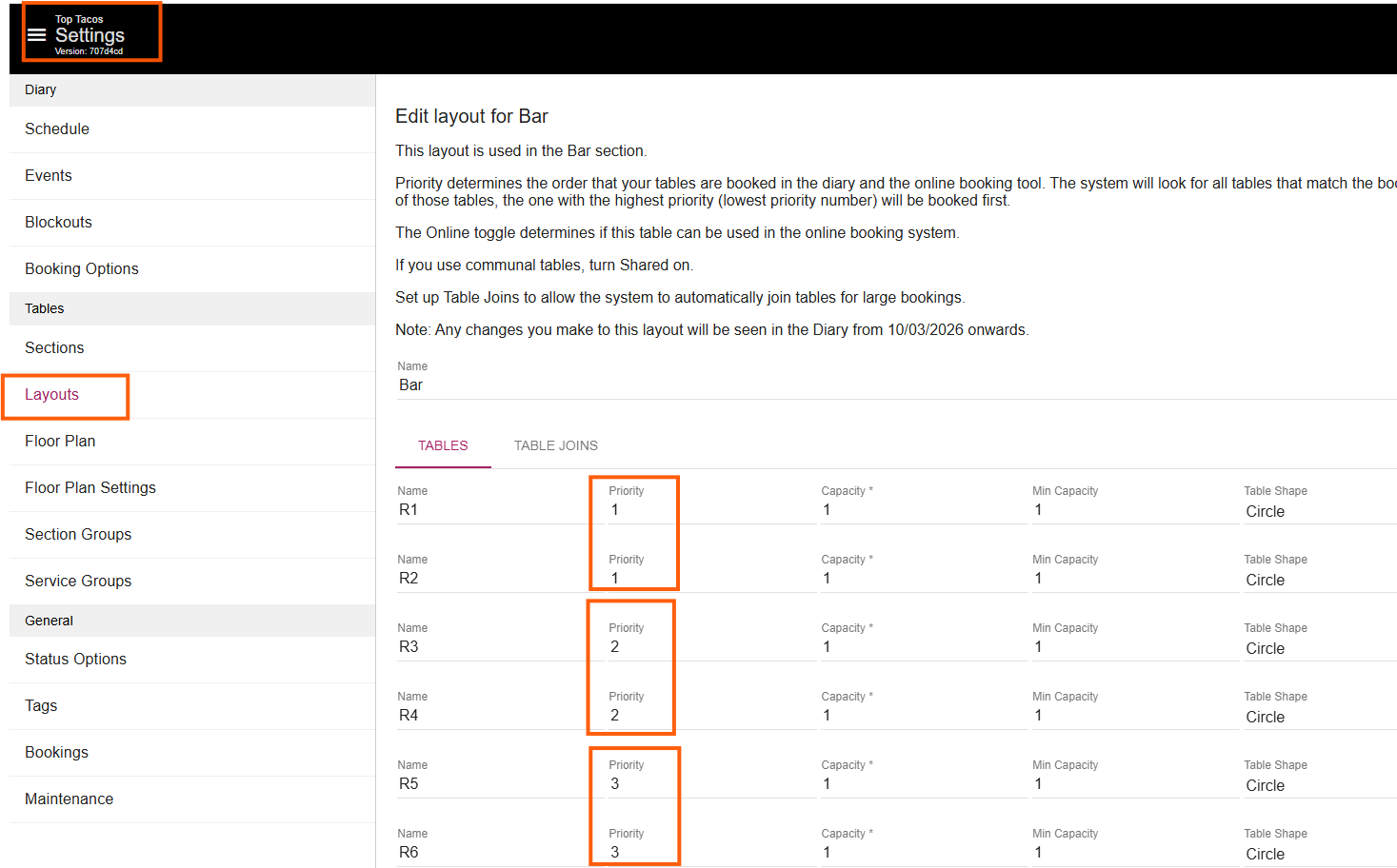Go to Events in sidebar
The width and height of the screenshot is (1397, 868).
pyautogui.click(x=49, y=176)
